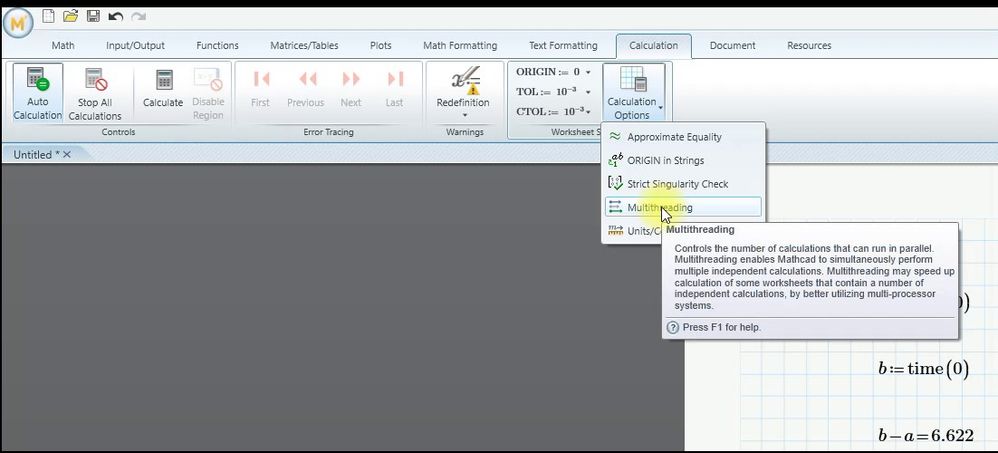Toggle ORIGIN in Strings option
The height and width of the screenshot is (453, 998).
(x=682, y=160)
